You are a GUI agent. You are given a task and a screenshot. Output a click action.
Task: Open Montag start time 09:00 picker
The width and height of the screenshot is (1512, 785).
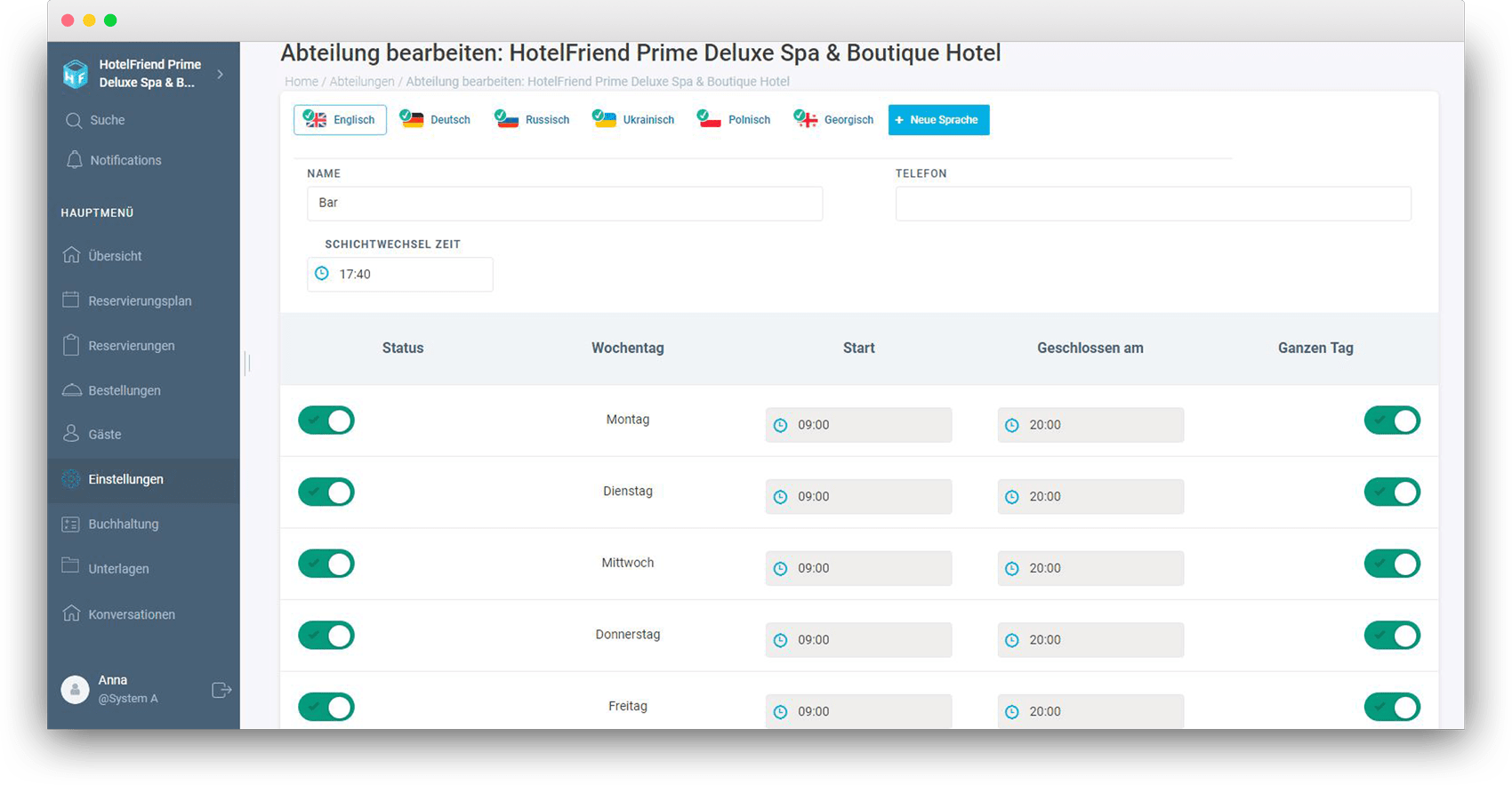pos(858,425)
